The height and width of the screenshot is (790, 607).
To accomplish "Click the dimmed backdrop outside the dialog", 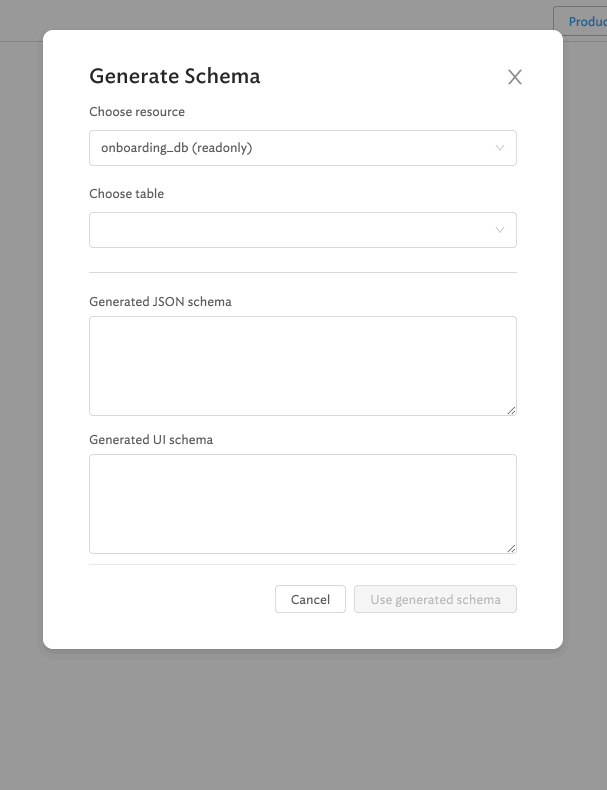I will [x=300, y=720].
